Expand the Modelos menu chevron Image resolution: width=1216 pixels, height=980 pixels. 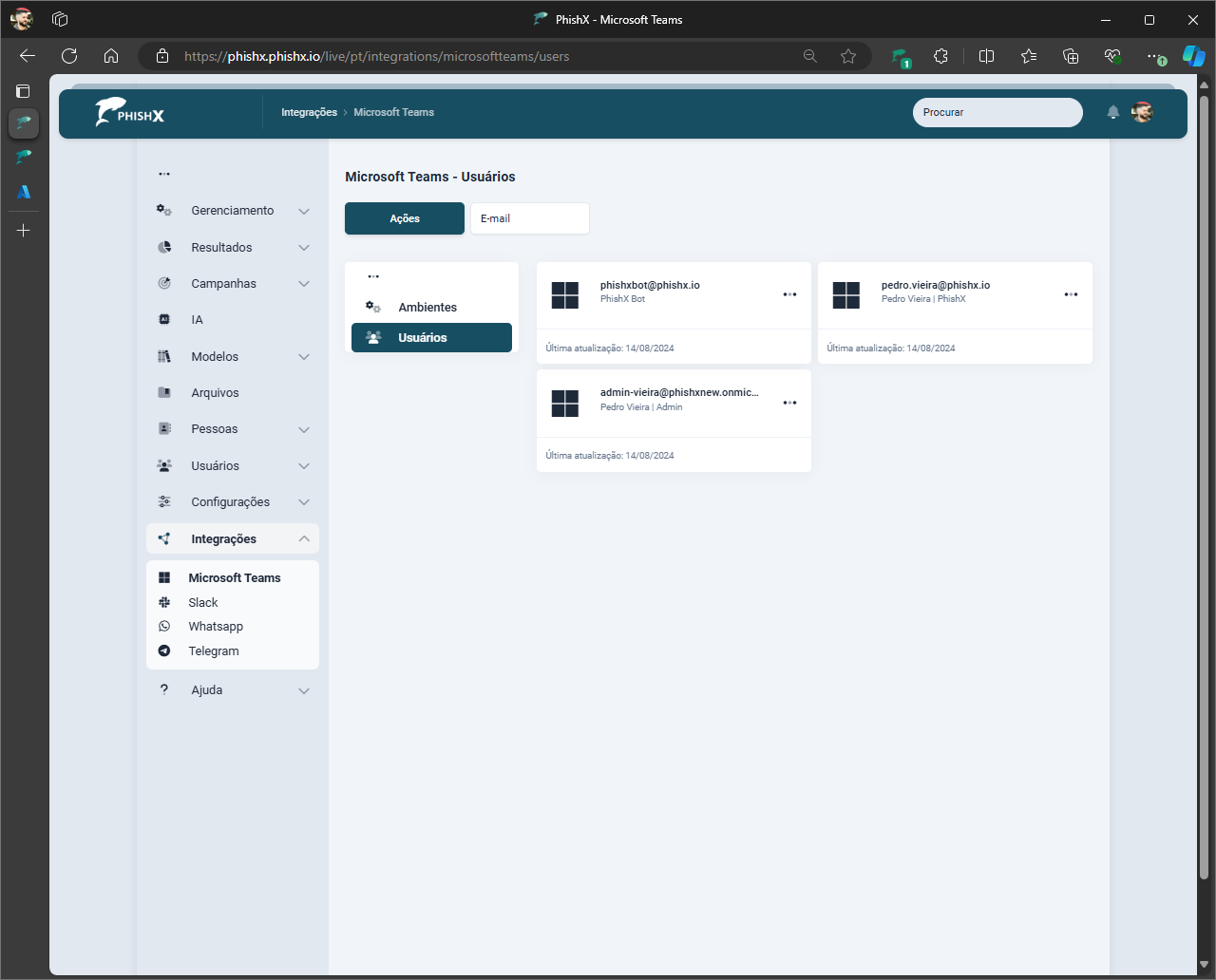coord(304,357)
